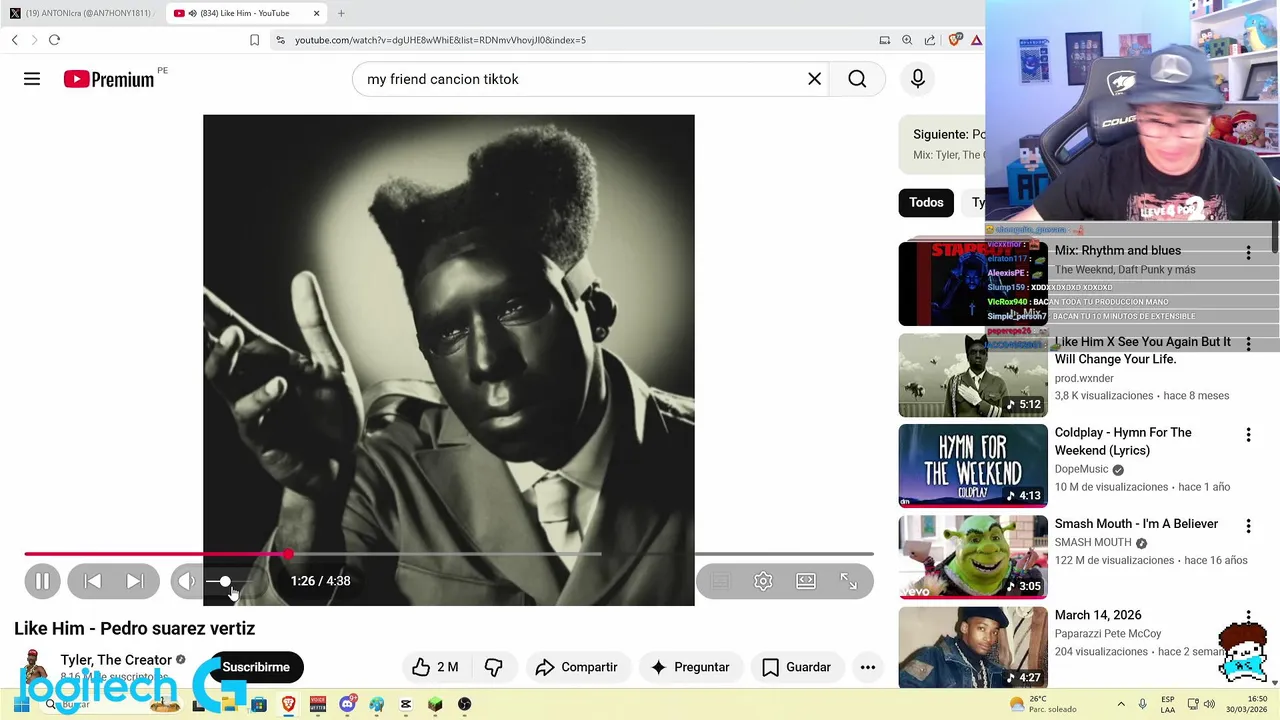The width and height of the screenshot is (1280, 720).
Task: Like the video with thumbs up
Action: tap(436, 667)
